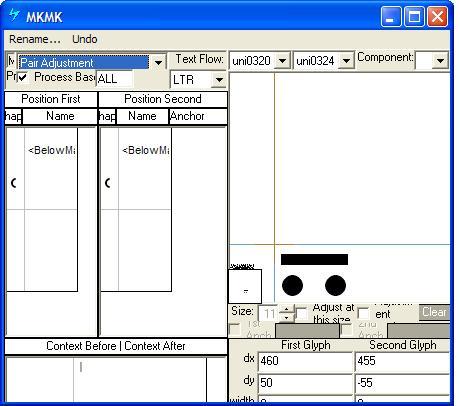Click the ALL input field
This screenshot has width=460, height=406.
point(114,79)
